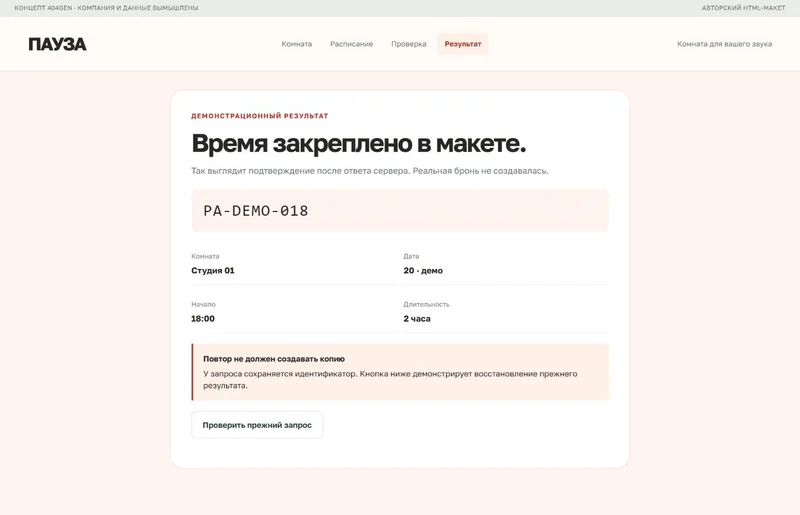
Task: Click the duration value 2 часа
Action: pos(417,318)
